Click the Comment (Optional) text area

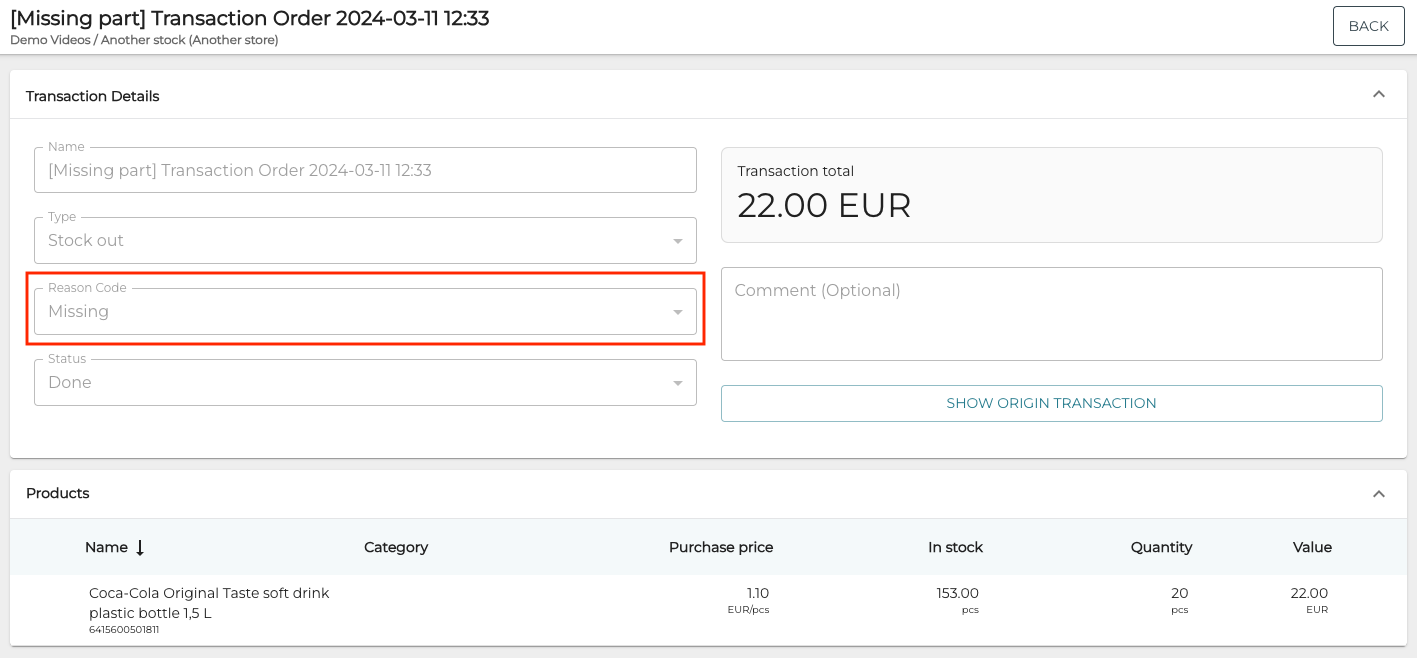(x=1051, y=313)
